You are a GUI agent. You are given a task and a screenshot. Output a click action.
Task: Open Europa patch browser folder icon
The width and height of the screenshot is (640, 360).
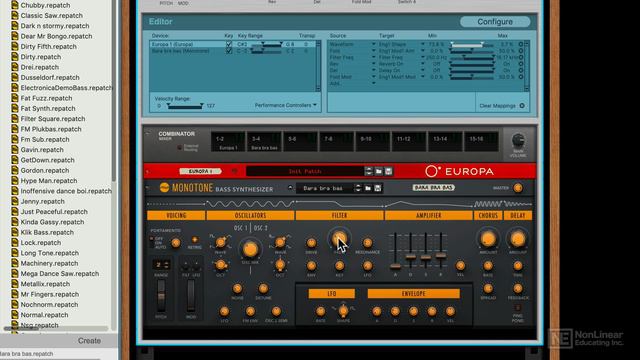(379, 171)
